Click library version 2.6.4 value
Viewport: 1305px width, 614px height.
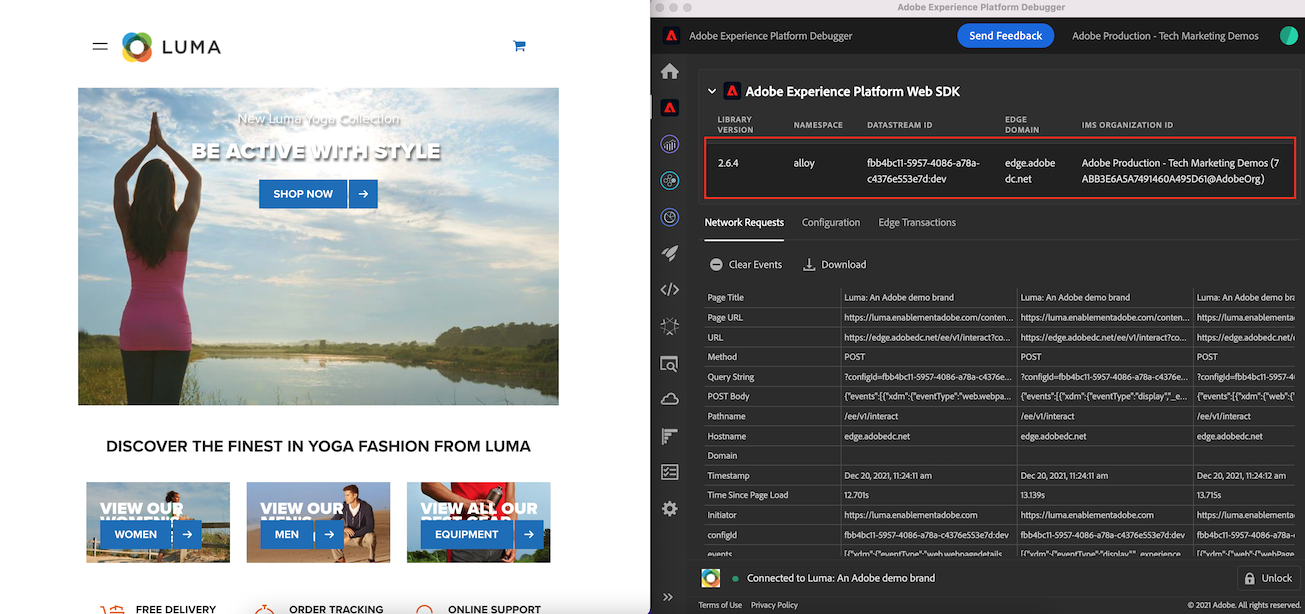(x=730, y=163)
